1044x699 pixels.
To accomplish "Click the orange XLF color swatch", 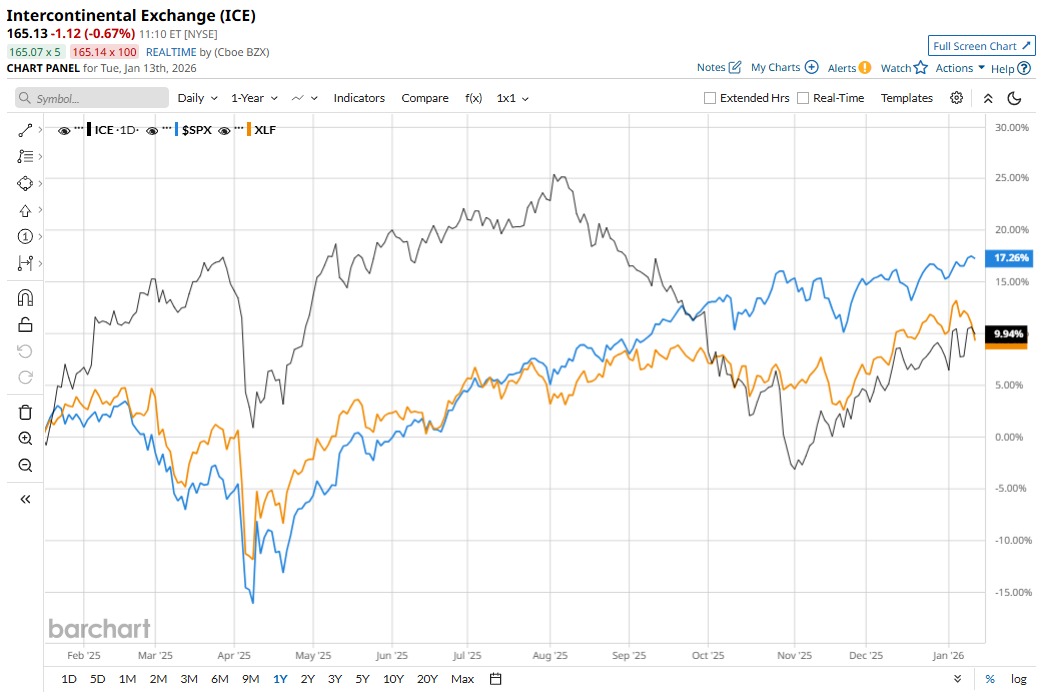I will [247, 130].
